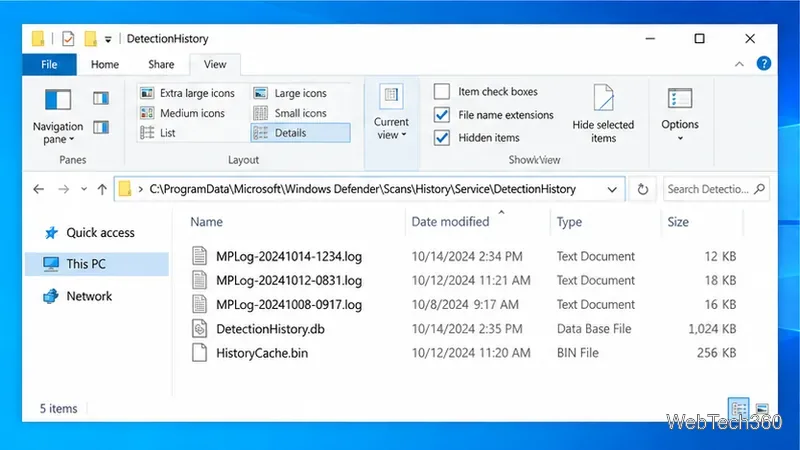Image resolution: width=800 pixels, height=450 pixels.
Task: Open Customize Quick Access Toolbar dropdown
Action: point(108,39)
